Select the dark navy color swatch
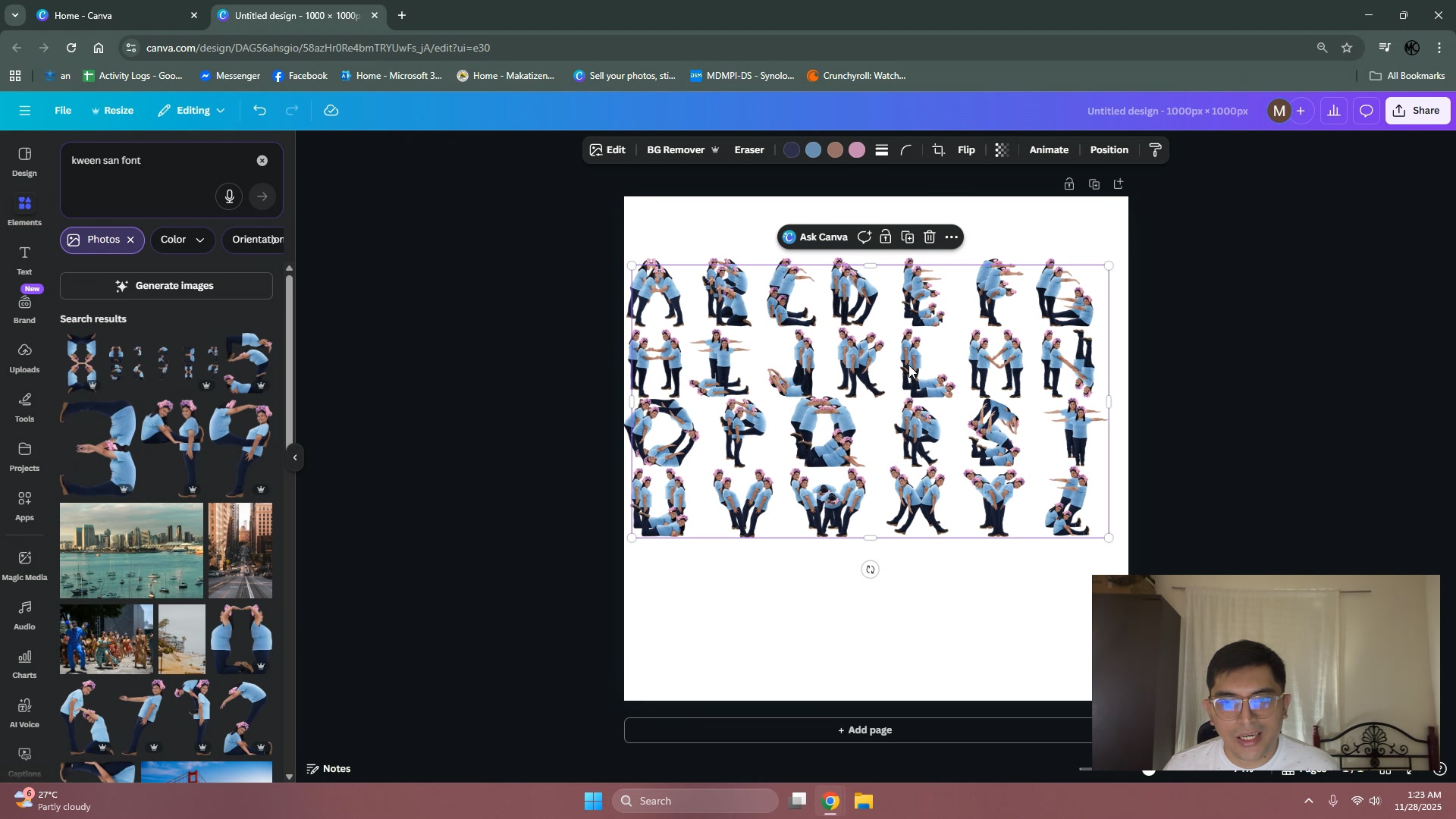1456x819 pixels. click(791, 150)
